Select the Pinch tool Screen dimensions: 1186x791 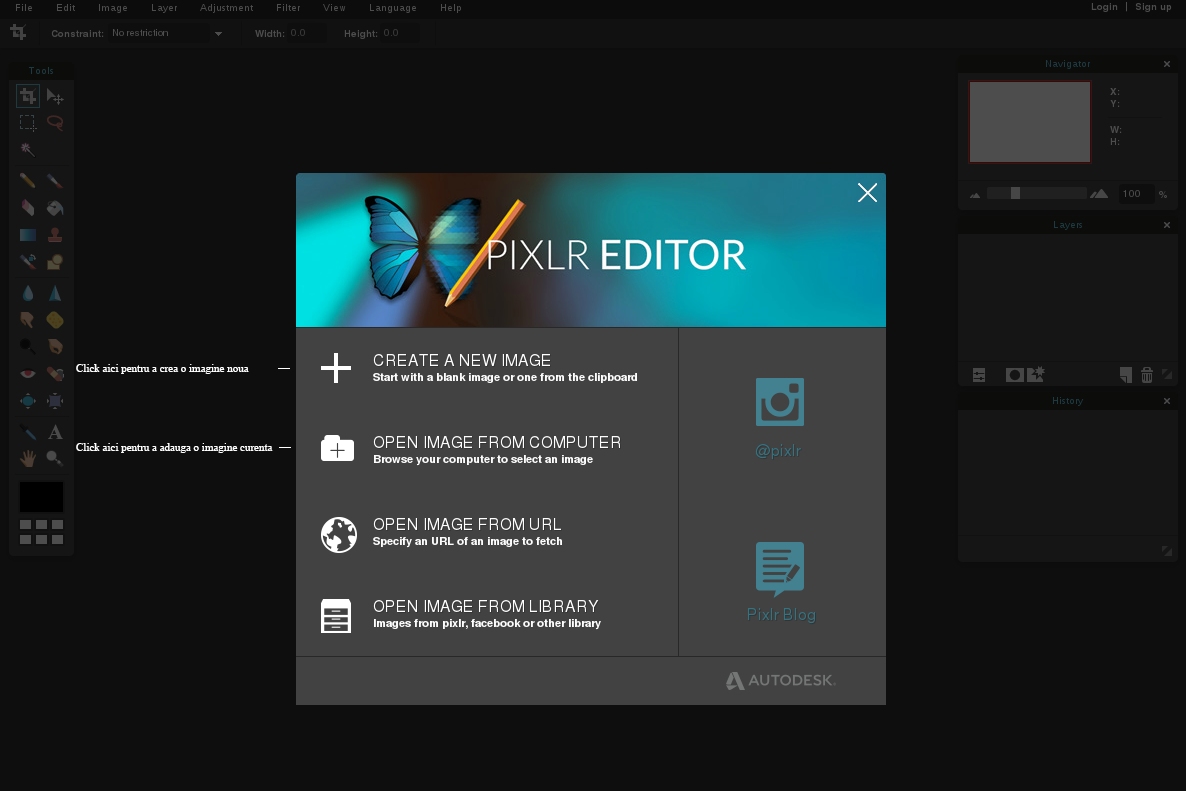tap(55, 401)
